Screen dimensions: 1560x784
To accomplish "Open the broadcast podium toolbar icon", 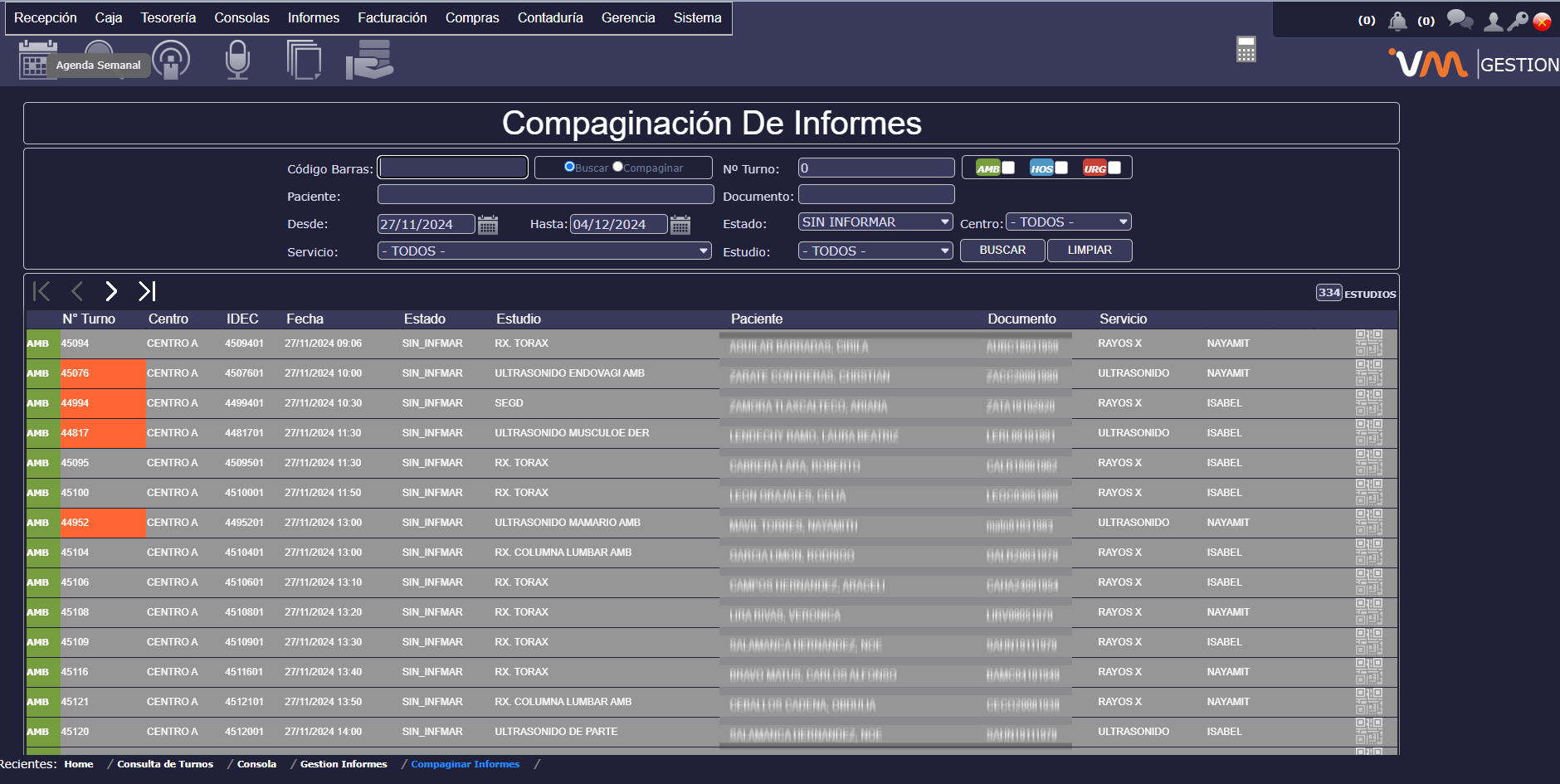I will [x=171, y=61].
